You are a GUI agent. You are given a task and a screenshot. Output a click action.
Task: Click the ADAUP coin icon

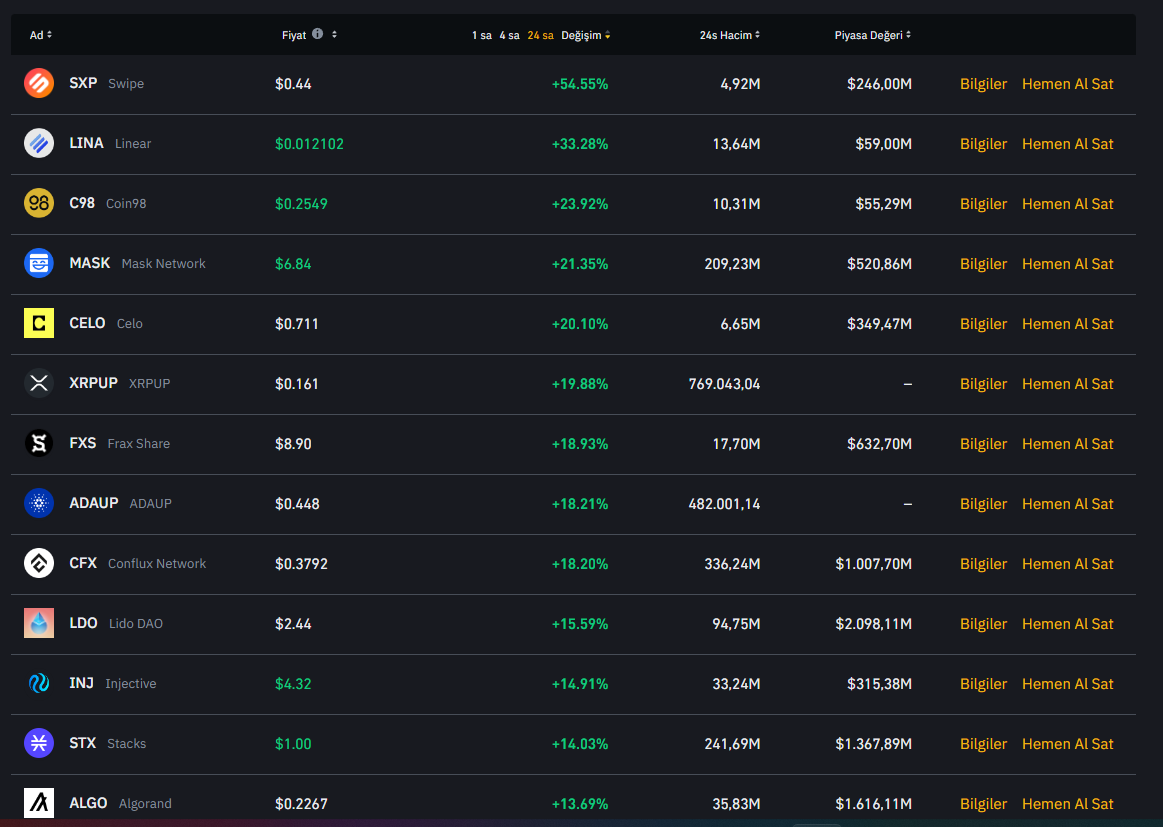[x=39, y=503]
